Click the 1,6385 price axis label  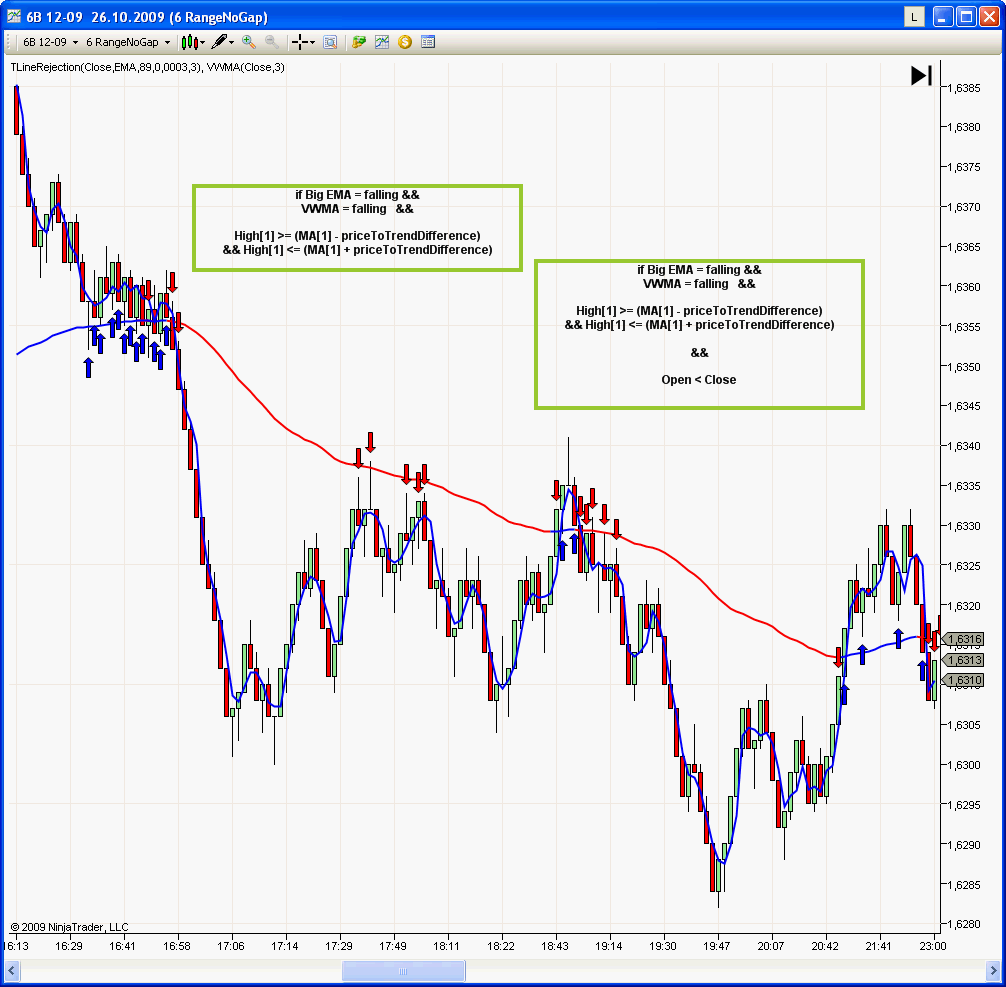click(x=964, y=88)
